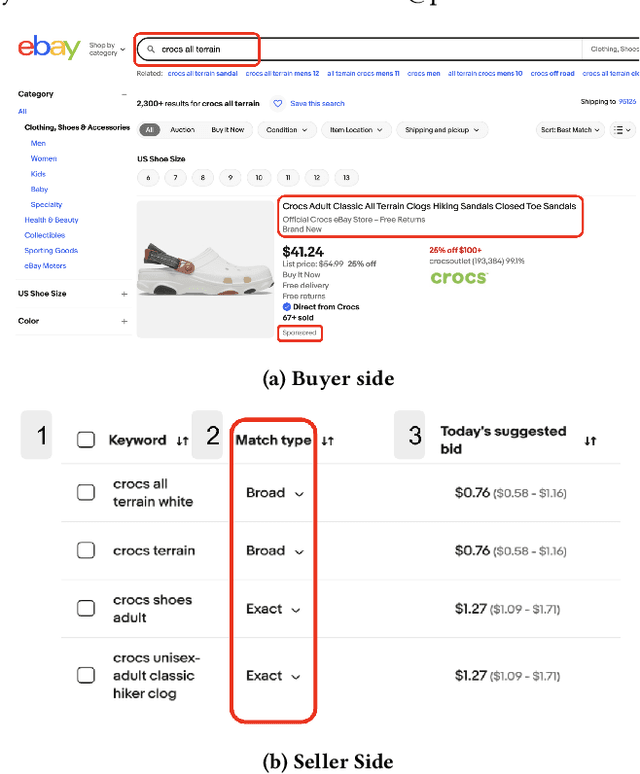Open match type dropdown for 'crocs terrain'
The height and width of the screenshot is (774, 640).
tap(275, 551)
